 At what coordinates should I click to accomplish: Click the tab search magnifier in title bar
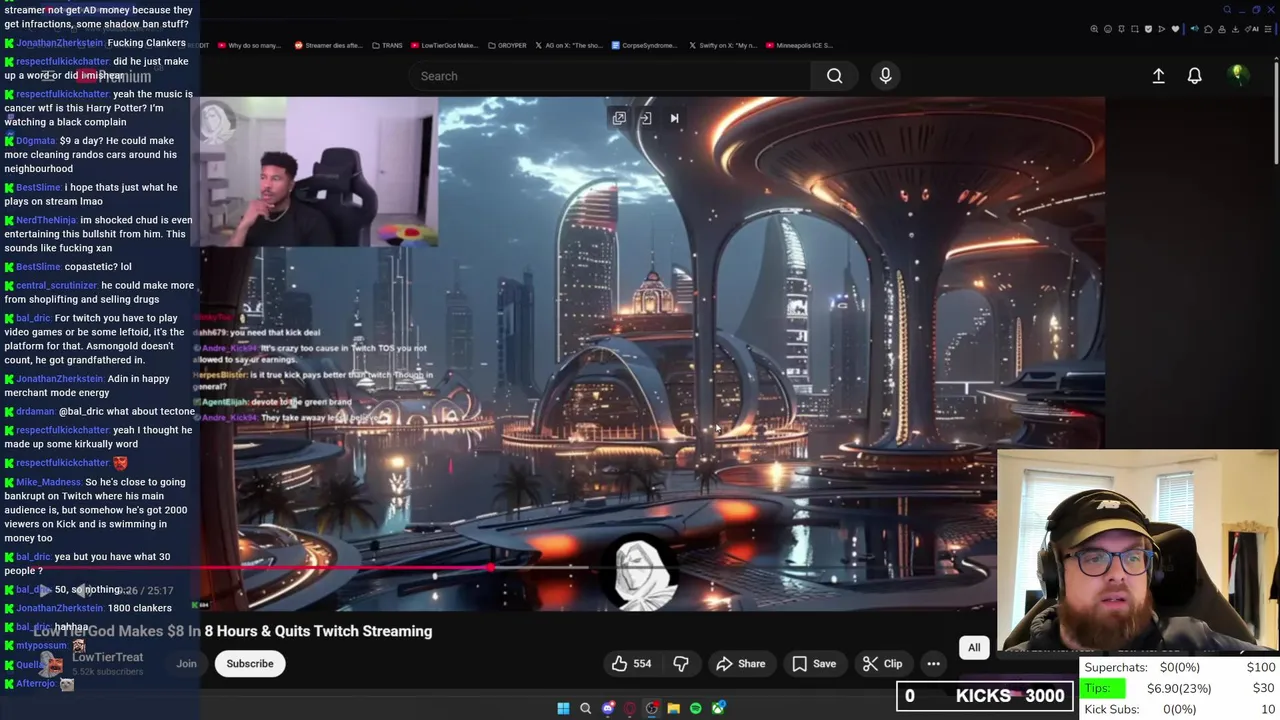(x=1227, y=10)
